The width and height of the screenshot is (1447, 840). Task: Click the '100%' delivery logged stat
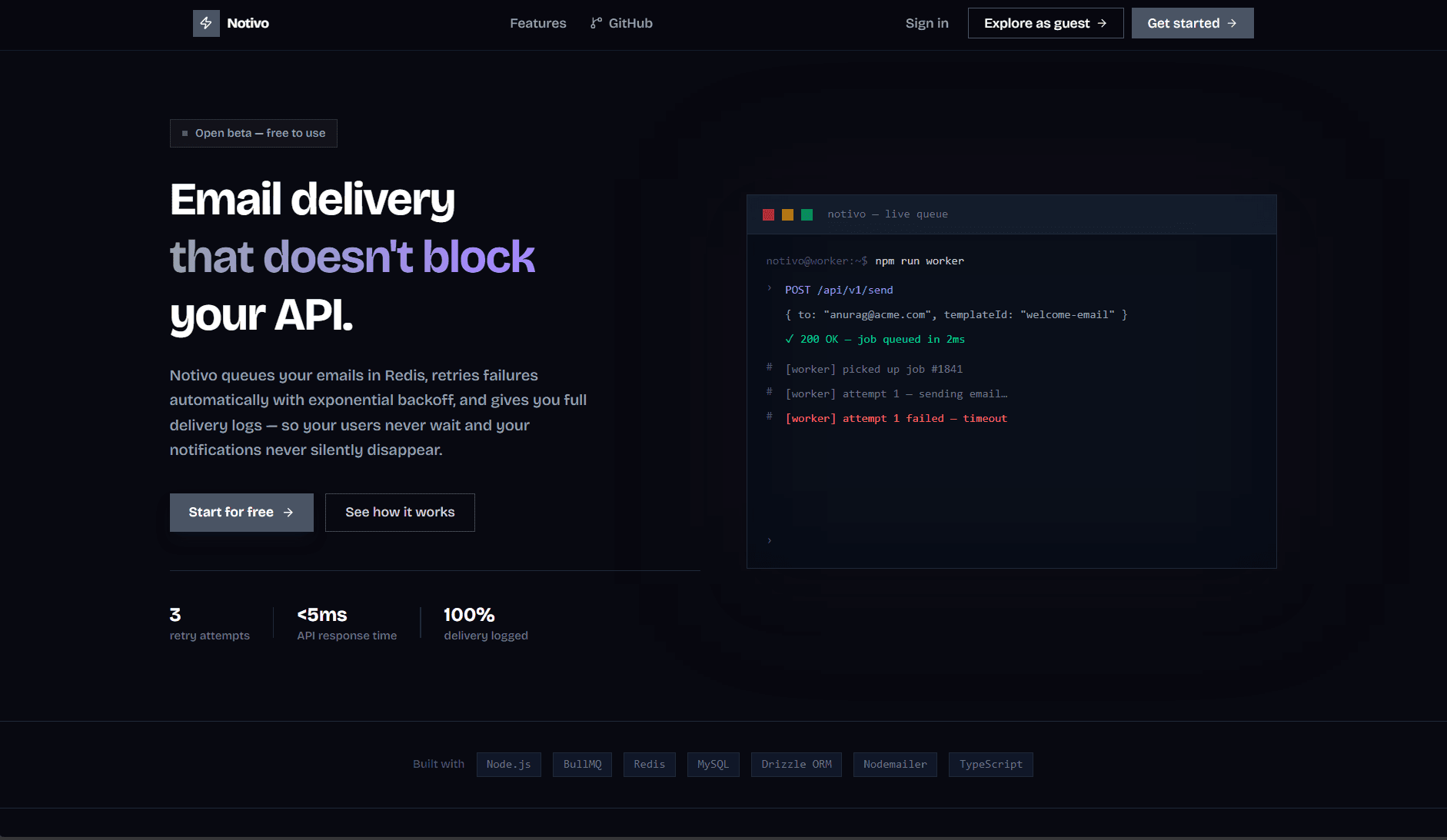click(x=469, y=615)
